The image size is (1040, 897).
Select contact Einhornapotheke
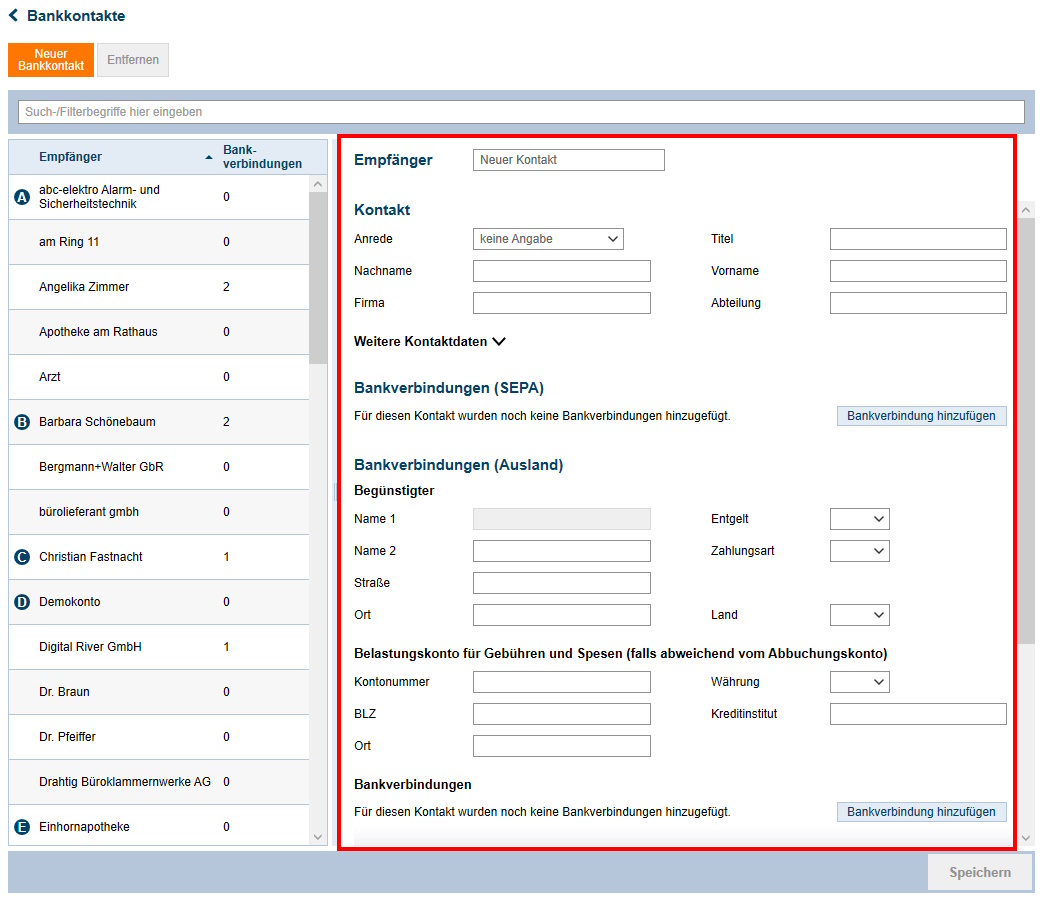tap(159, 827)
